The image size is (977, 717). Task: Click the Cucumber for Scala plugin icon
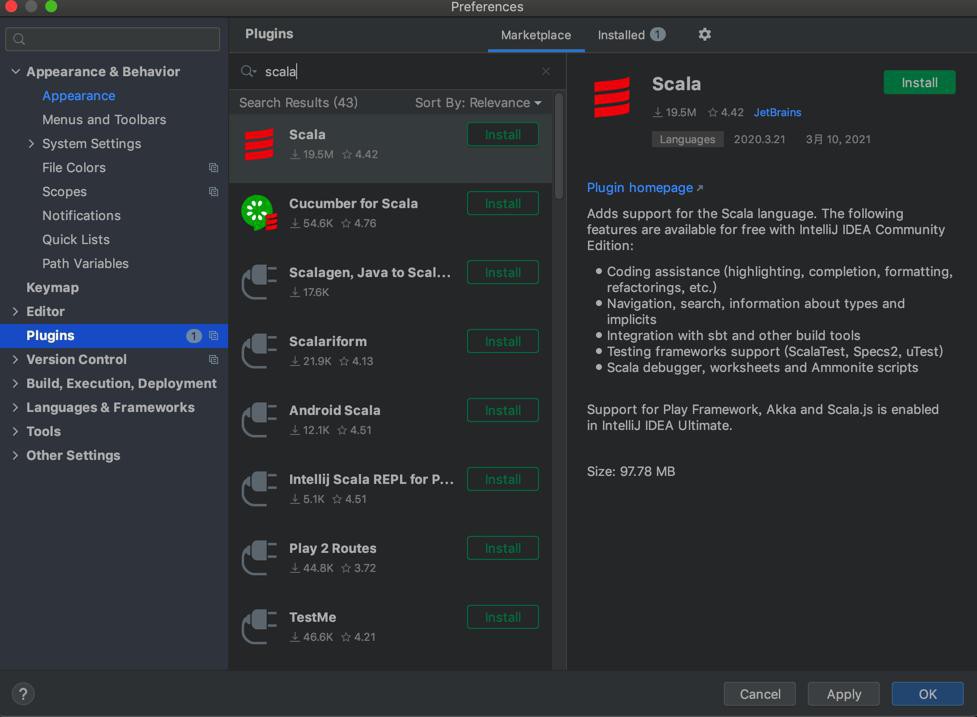pos(259,213)
